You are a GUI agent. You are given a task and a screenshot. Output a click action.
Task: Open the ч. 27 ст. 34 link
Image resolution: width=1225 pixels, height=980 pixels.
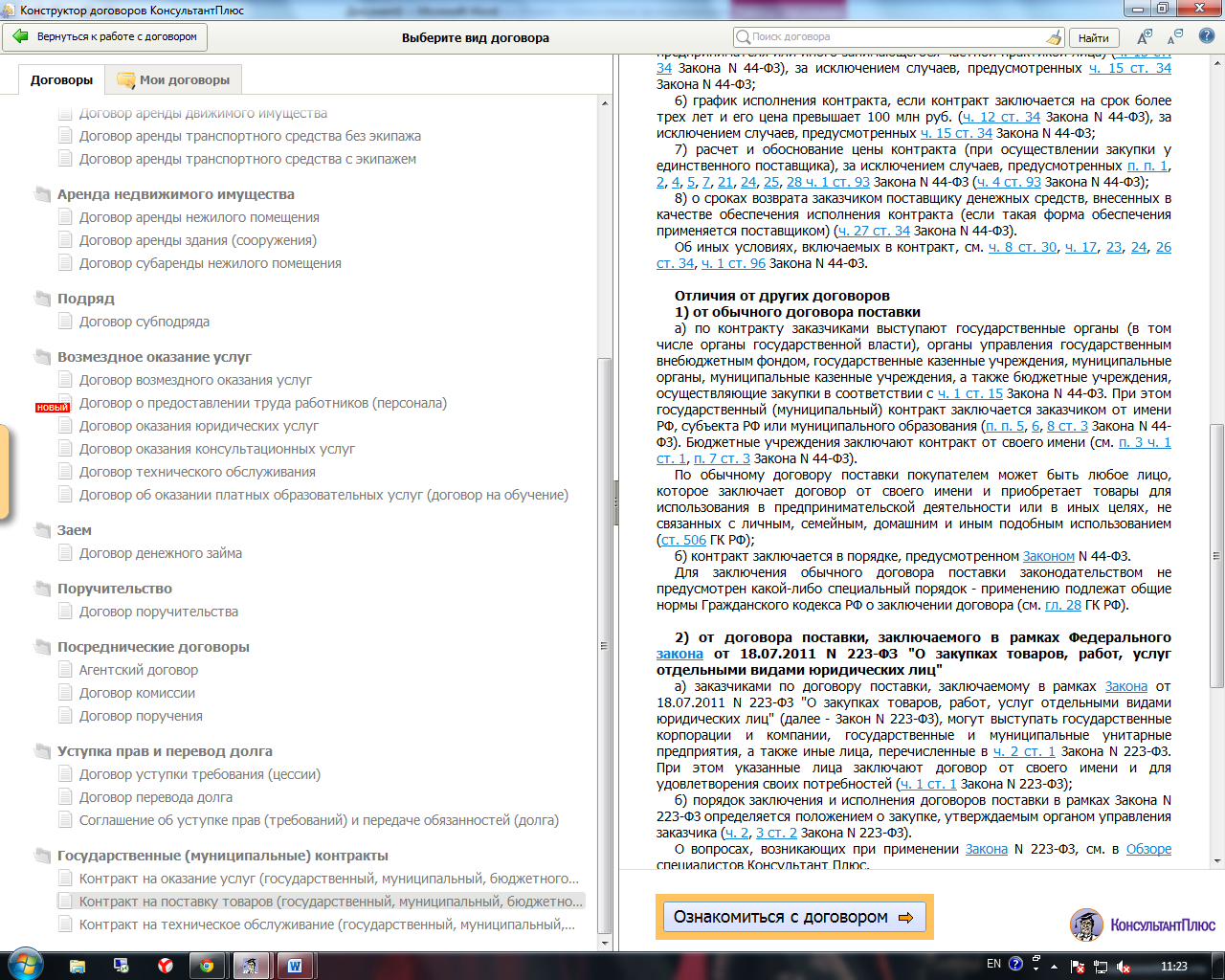click(874, 231)
